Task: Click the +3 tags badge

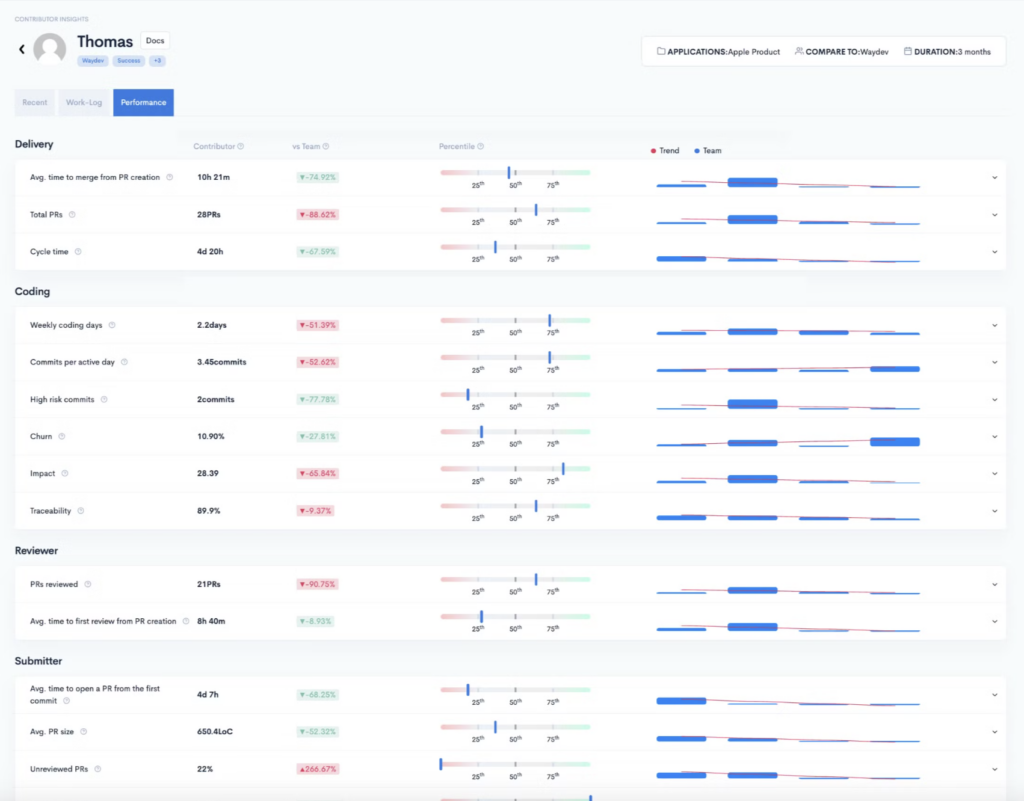Action: click(x=158, y=61)
